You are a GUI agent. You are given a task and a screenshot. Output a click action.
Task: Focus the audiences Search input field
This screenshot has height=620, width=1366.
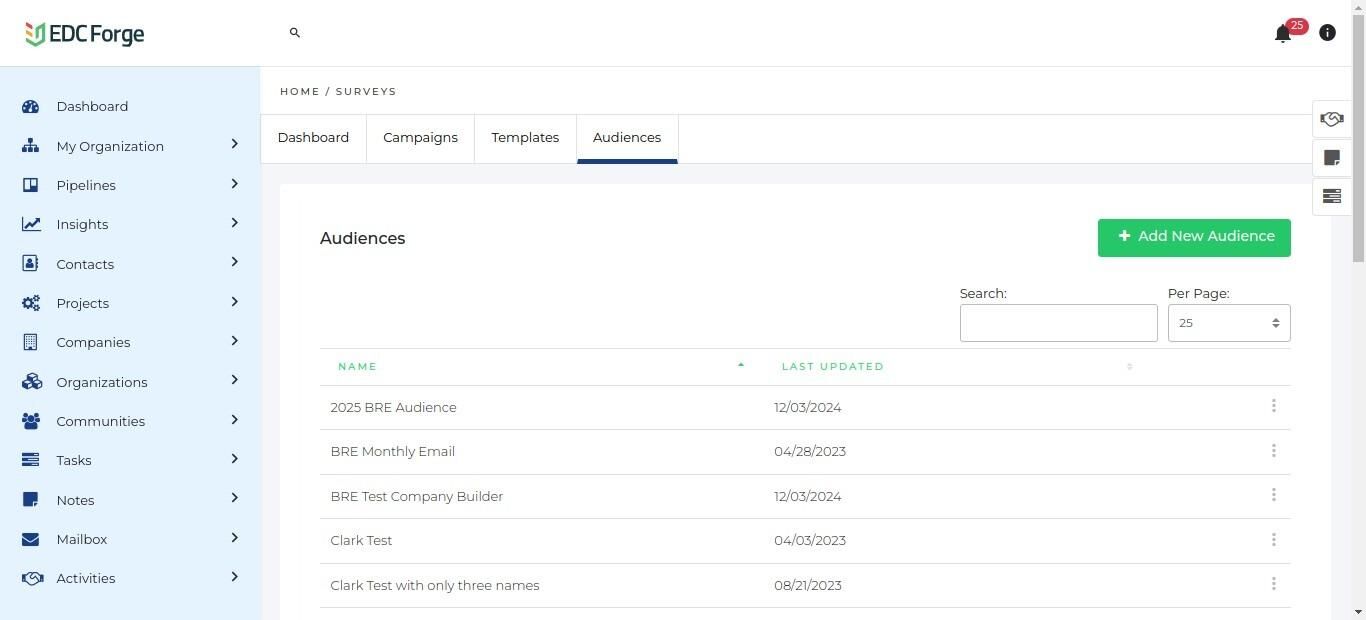pyautogui.click(x=1058, y=323)
